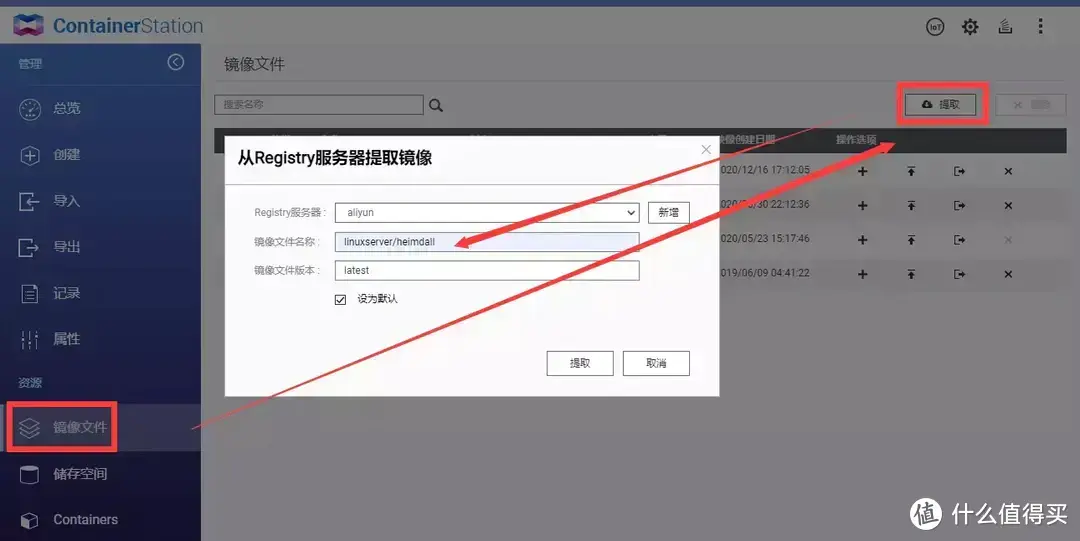Open the settings gear in the header

970,27
